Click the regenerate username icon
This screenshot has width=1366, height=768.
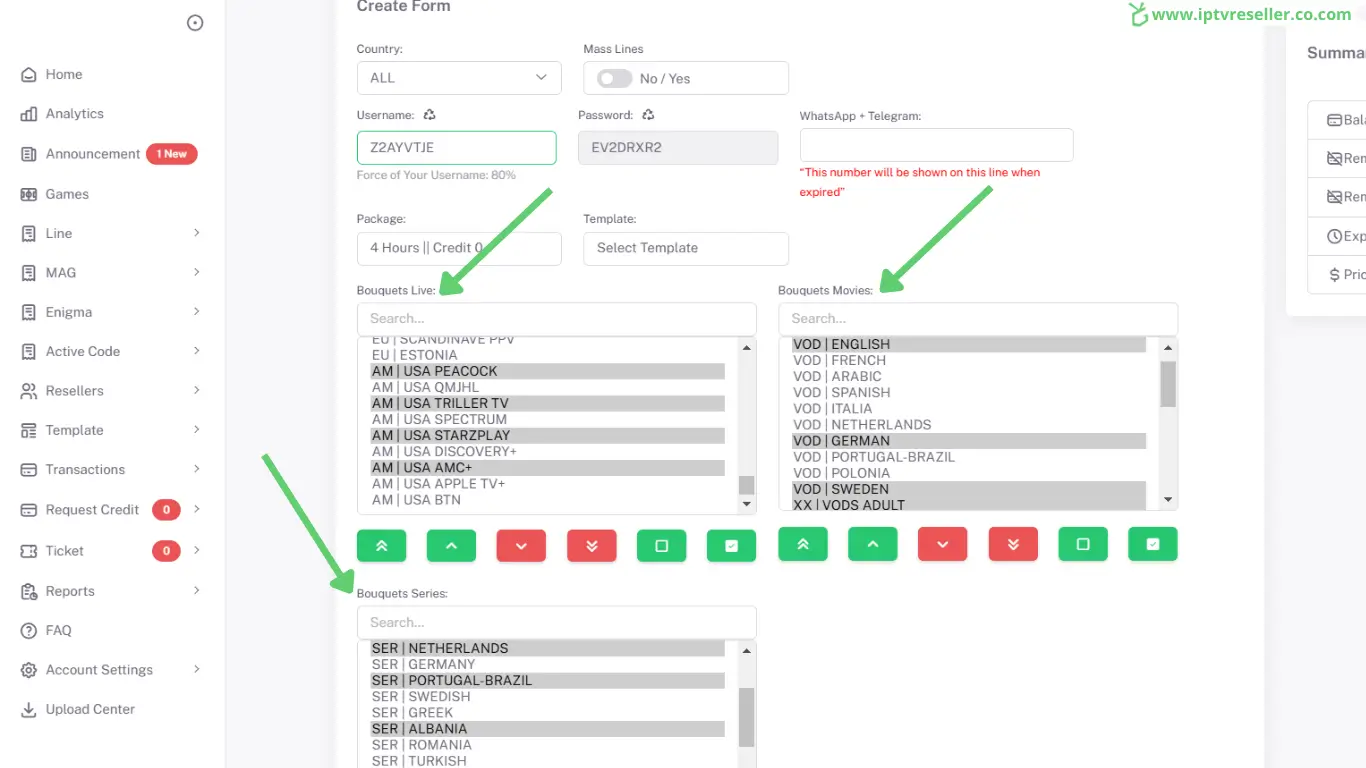pyautogui.click(x=429, y=115)
